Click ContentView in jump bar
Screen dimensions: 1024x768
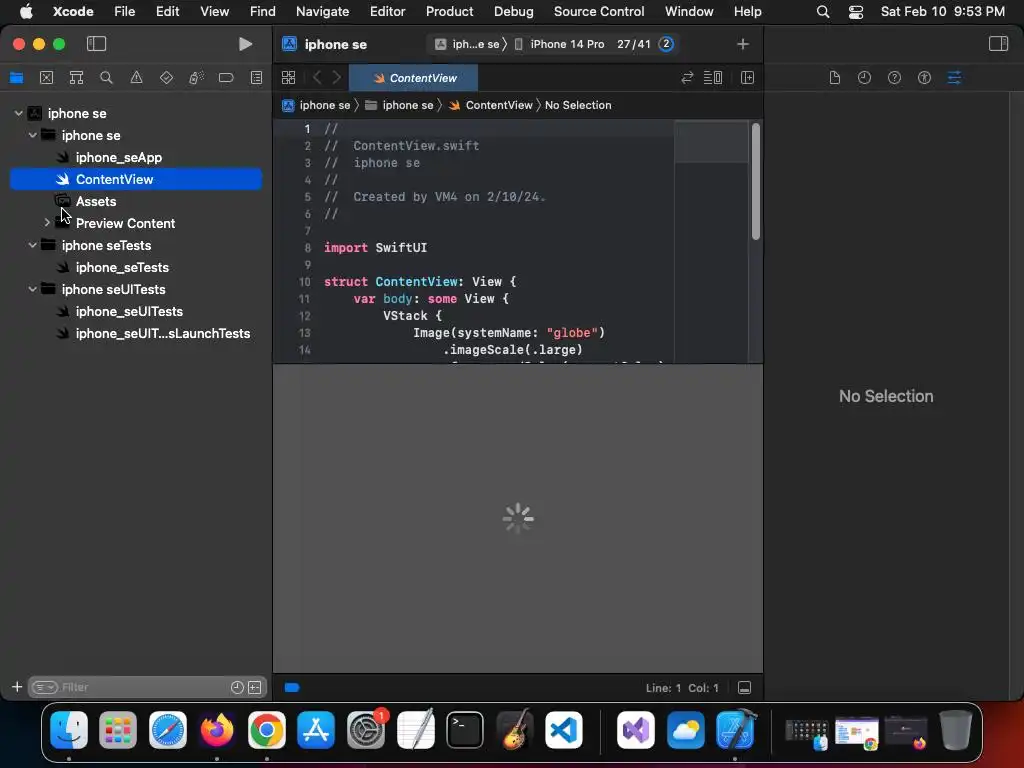[x=490, y=105]
